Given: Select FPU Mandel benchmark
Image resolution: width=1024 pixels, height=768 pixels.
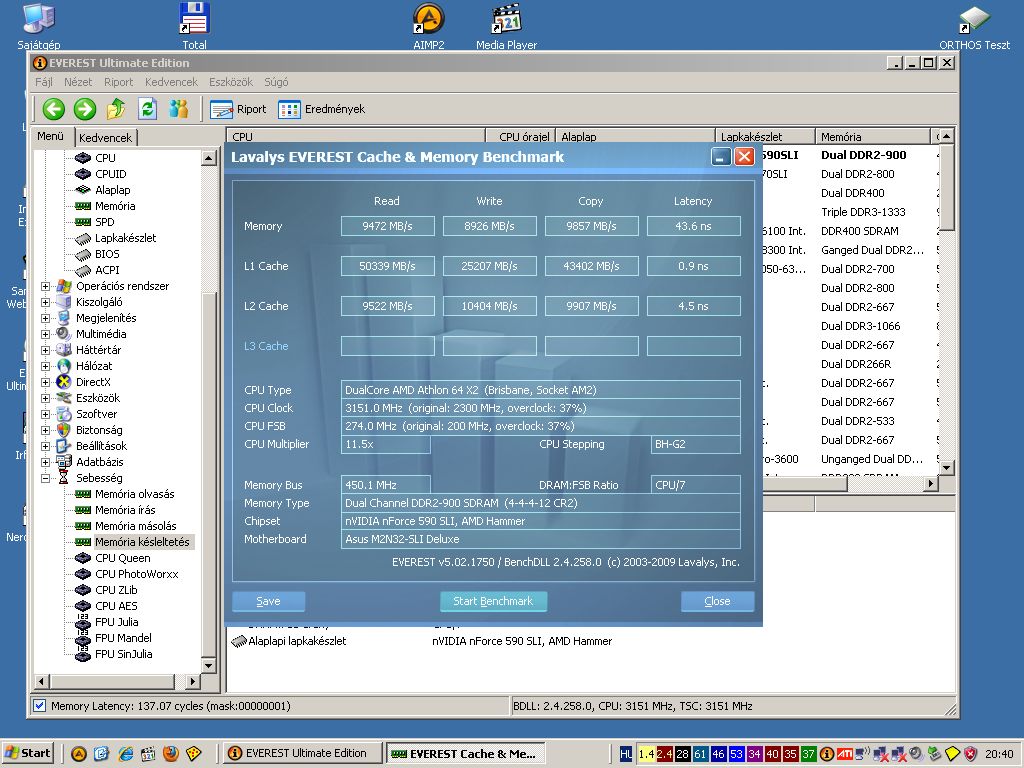Looking at the screenshot, I should (123, 638).
